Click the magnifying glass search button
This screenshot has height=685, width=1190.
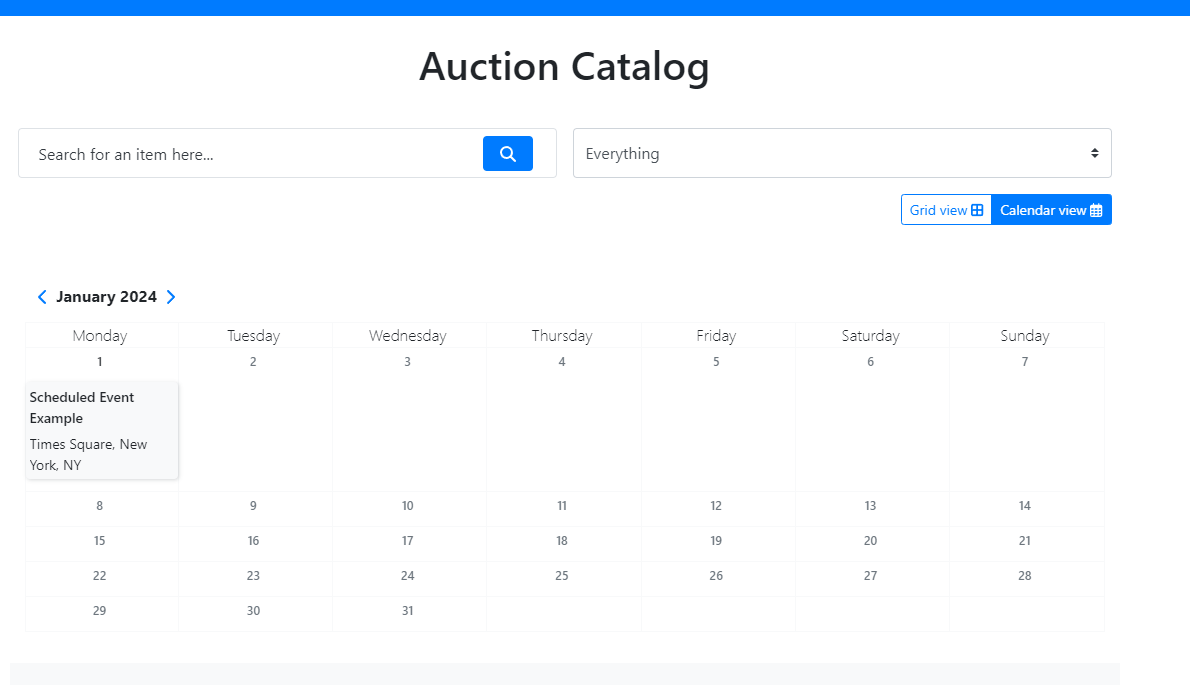click(x=507, y=154)
